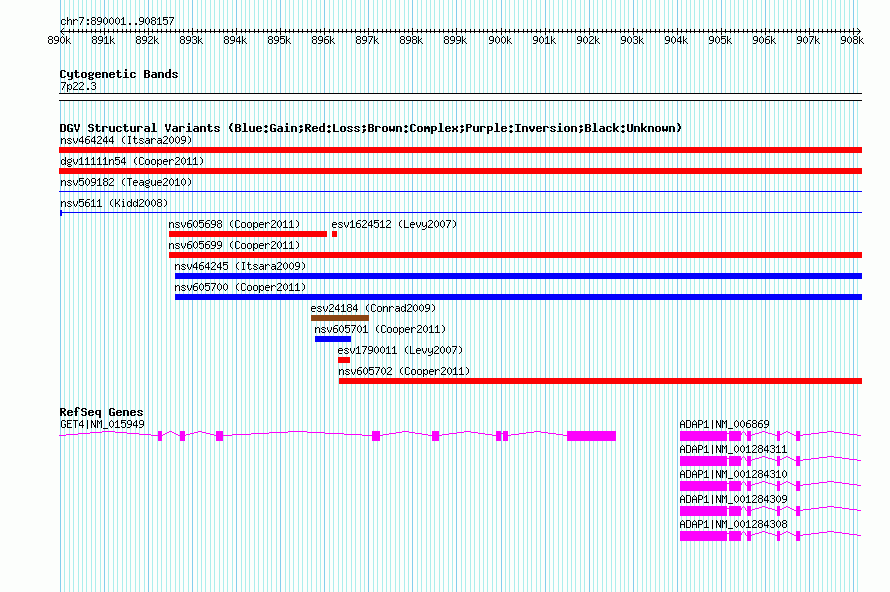Viewport: 890px width, 592px height.
Task: Click the brown complex bar esv24184
Action: tap(339, 318)
